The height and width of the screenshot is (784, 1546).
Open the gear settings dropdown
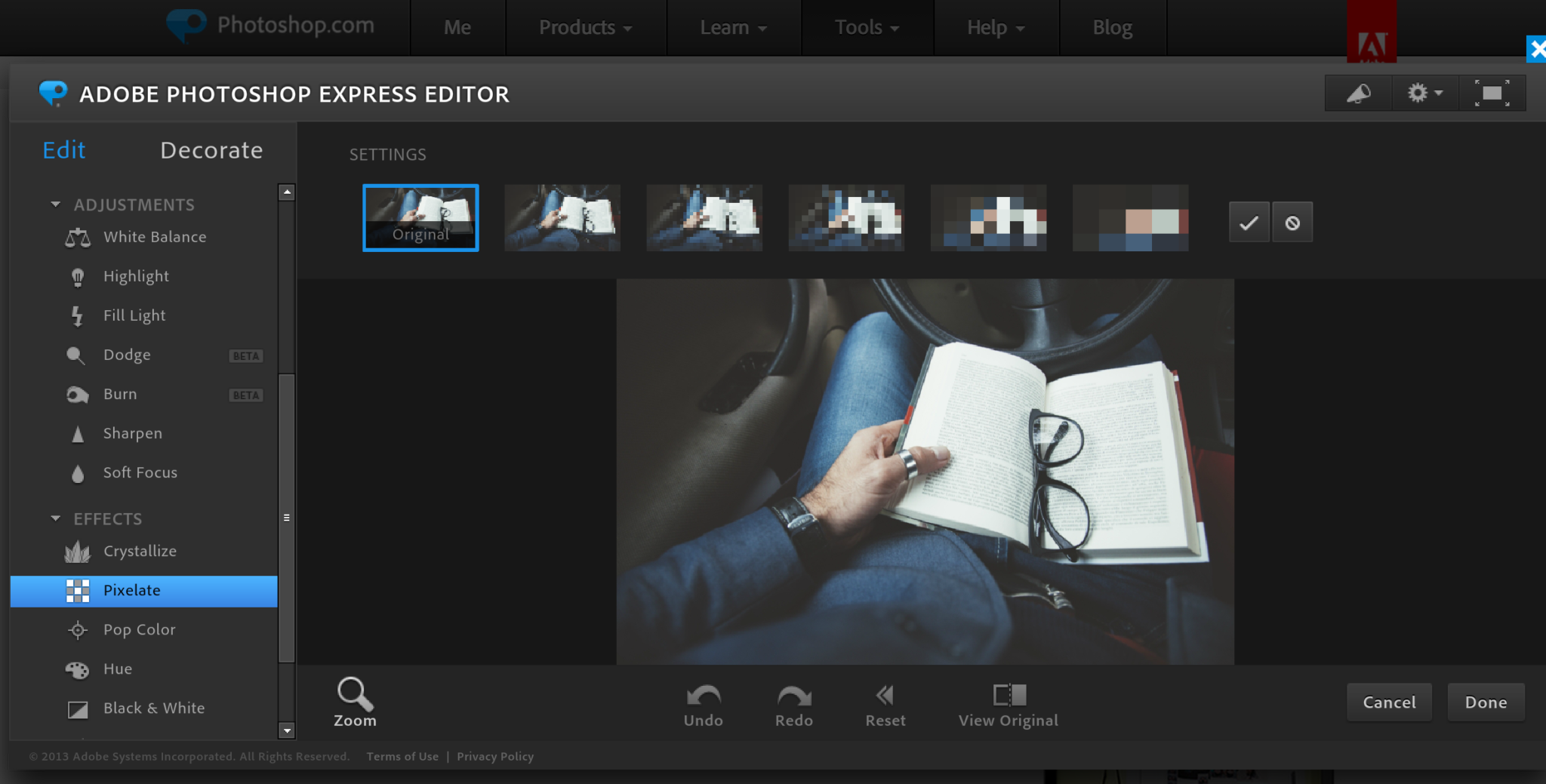[1424, 94]
